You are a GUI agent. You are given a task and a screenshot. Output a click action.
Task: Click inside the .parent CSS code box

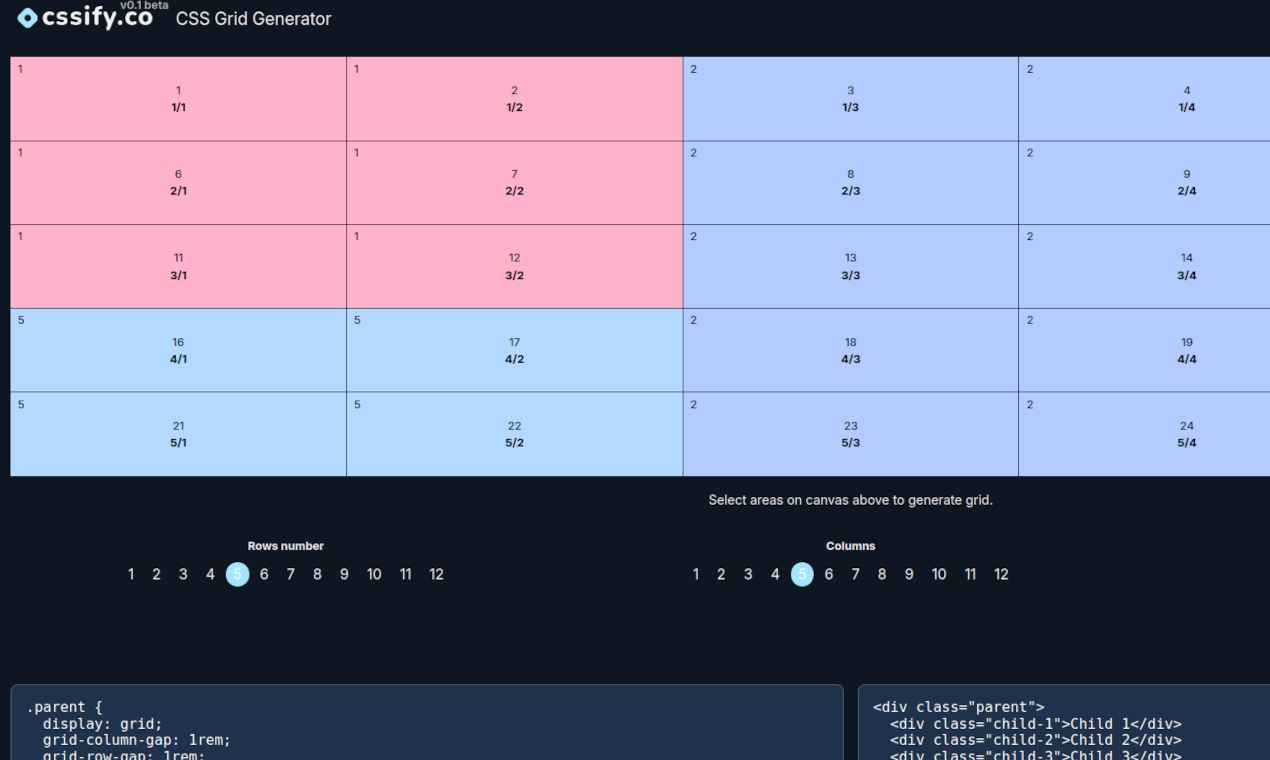[x=427, y=723]
